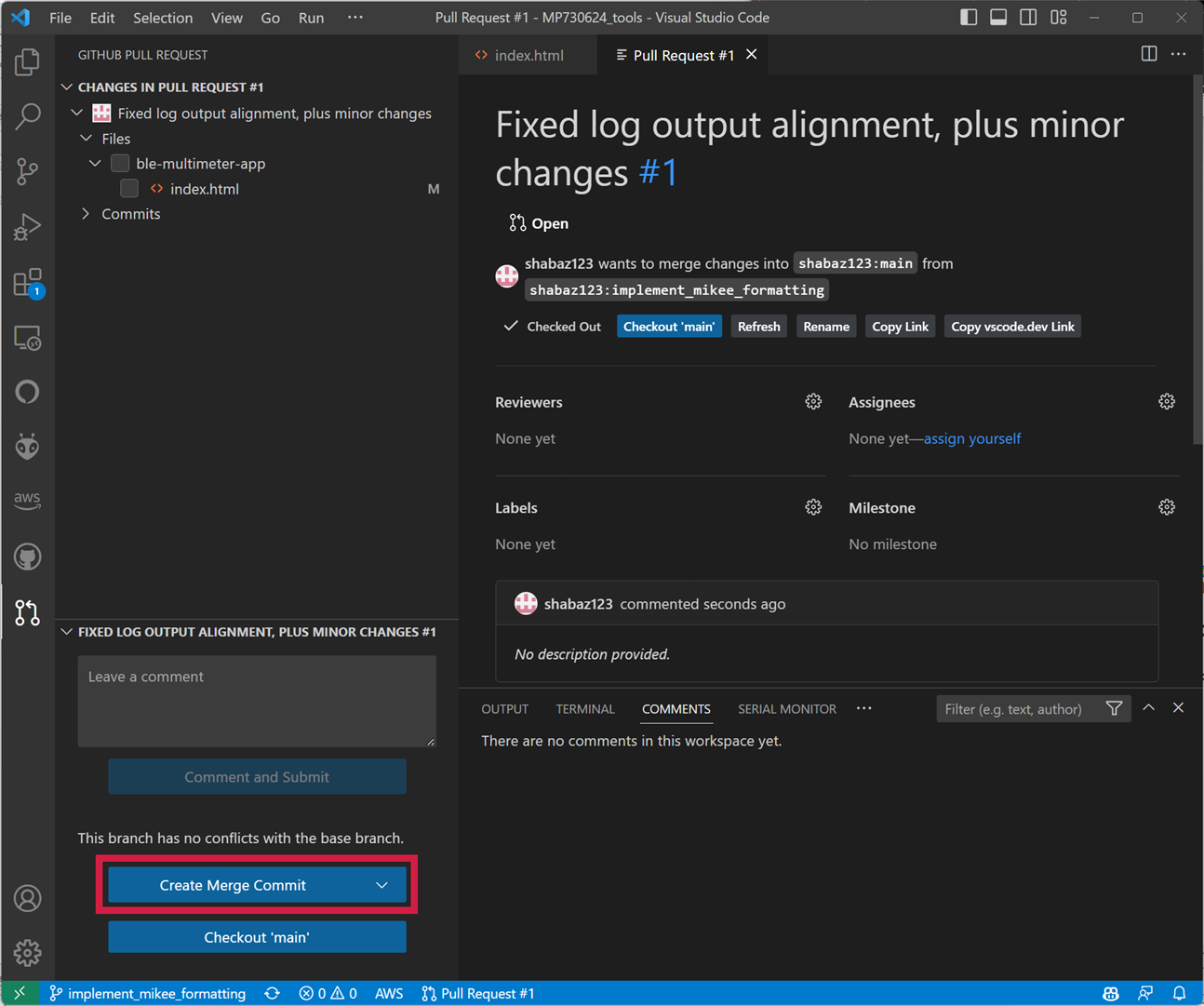Click Create Merge Commit button
Screen dimensions: 1204x1006
233,885
